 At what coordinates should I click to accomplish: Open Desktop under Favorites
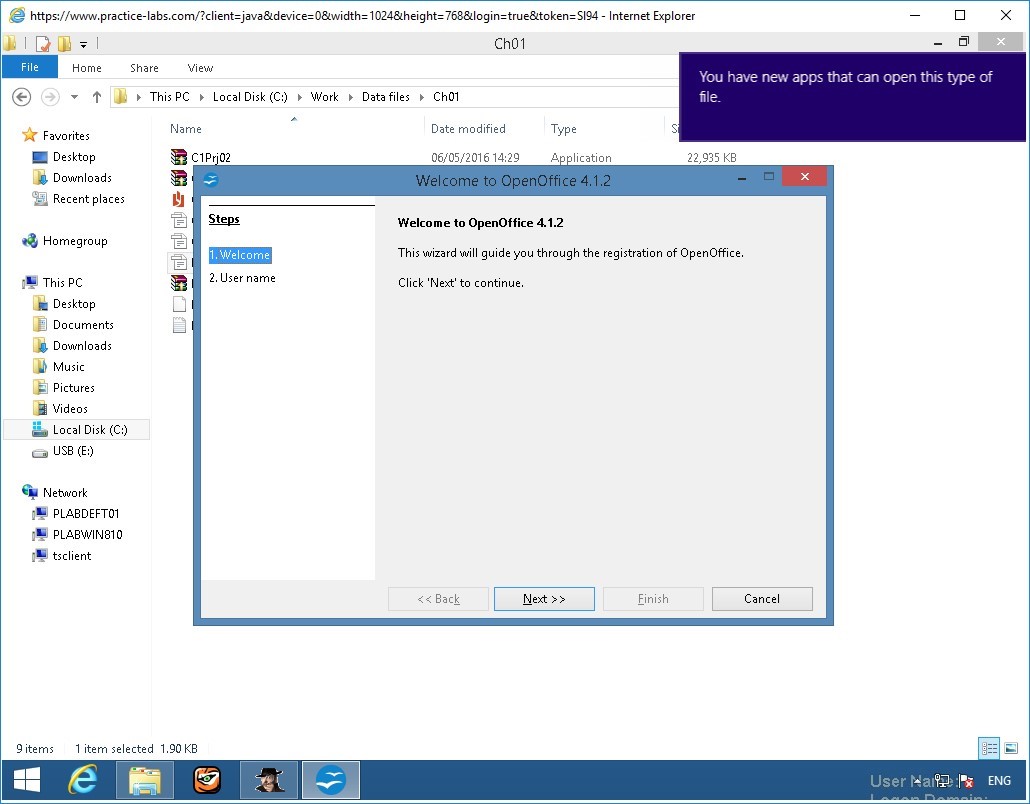[74, 157]
